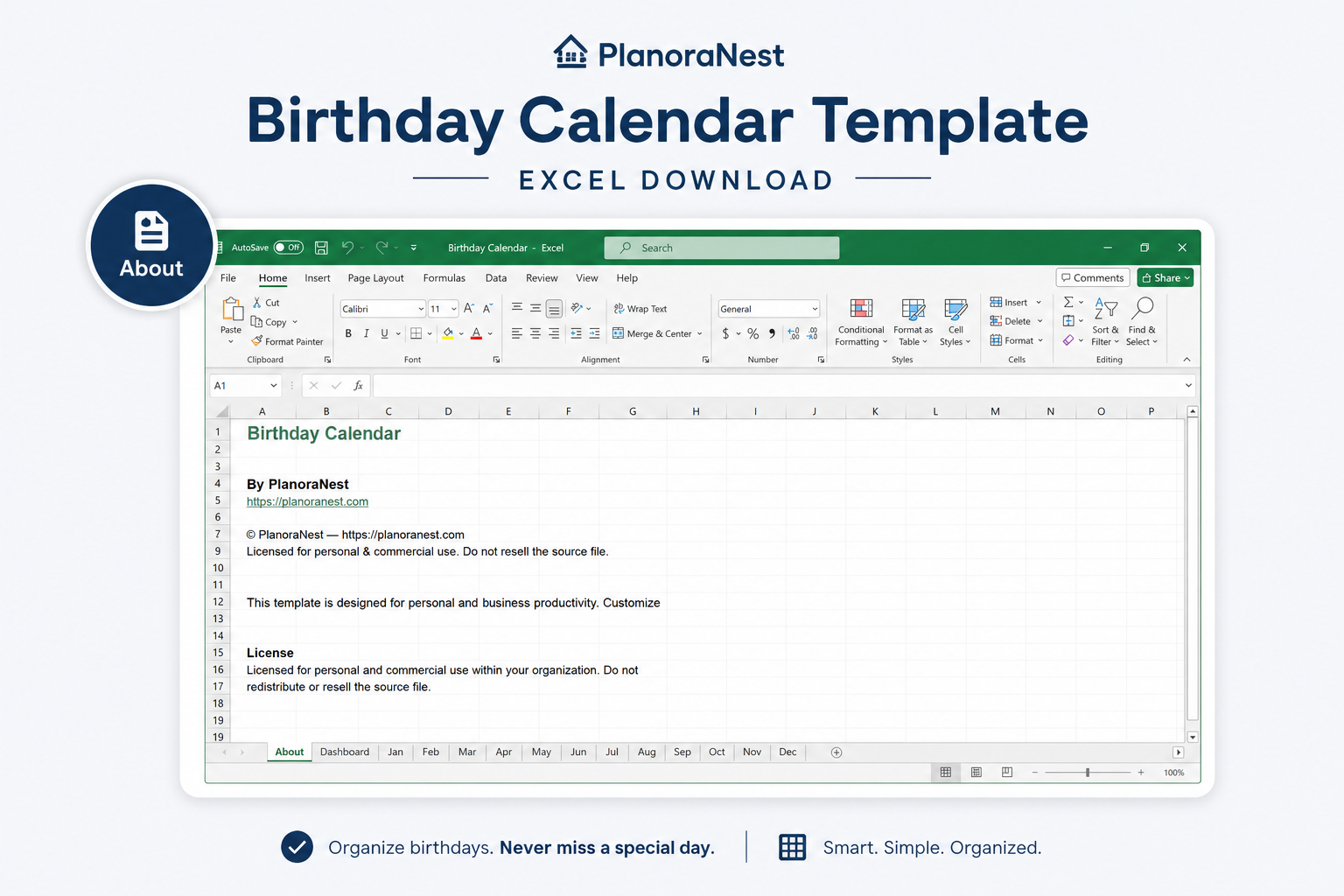The height and width of the screenshot is (896, 1344).
Task: Click the Comments button
Action: (x=1093, y=278)
